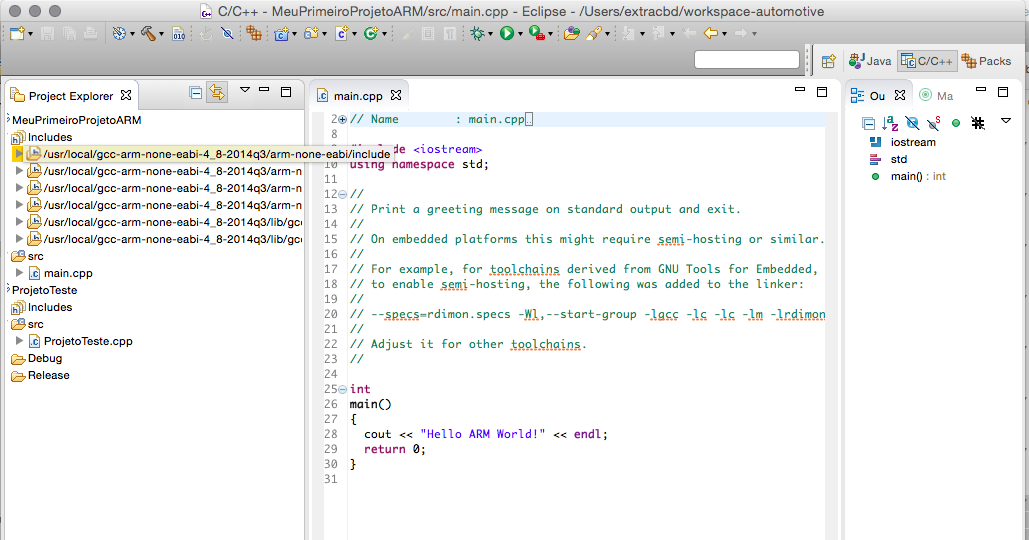This screenshot has height=540, width=1029.
Task: Click the yellow Back arrow icon
Action: click(711, 33)
